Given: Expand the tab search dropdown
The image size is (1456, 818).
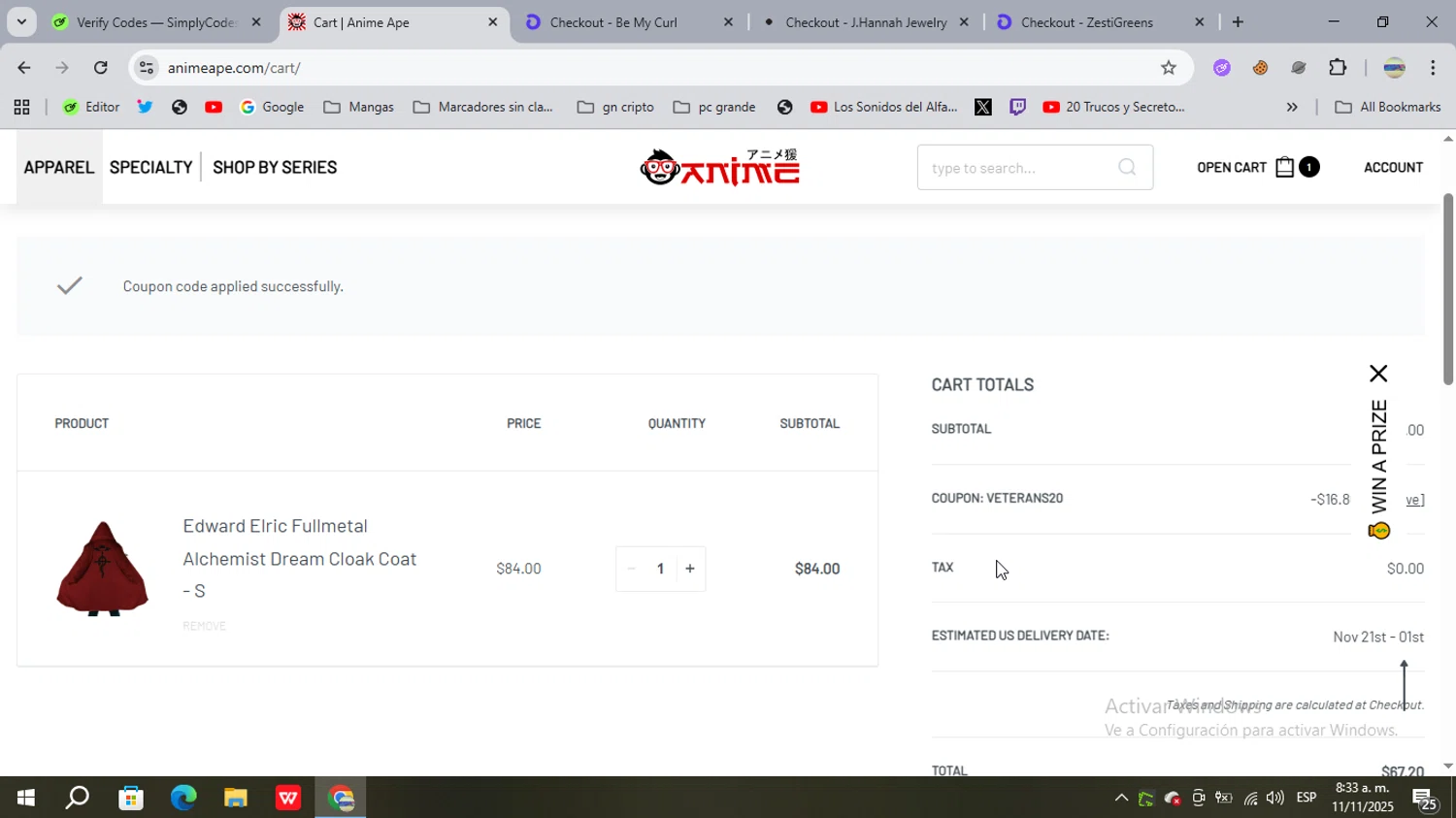Looking at the screenshot, I should click(21, 21).
